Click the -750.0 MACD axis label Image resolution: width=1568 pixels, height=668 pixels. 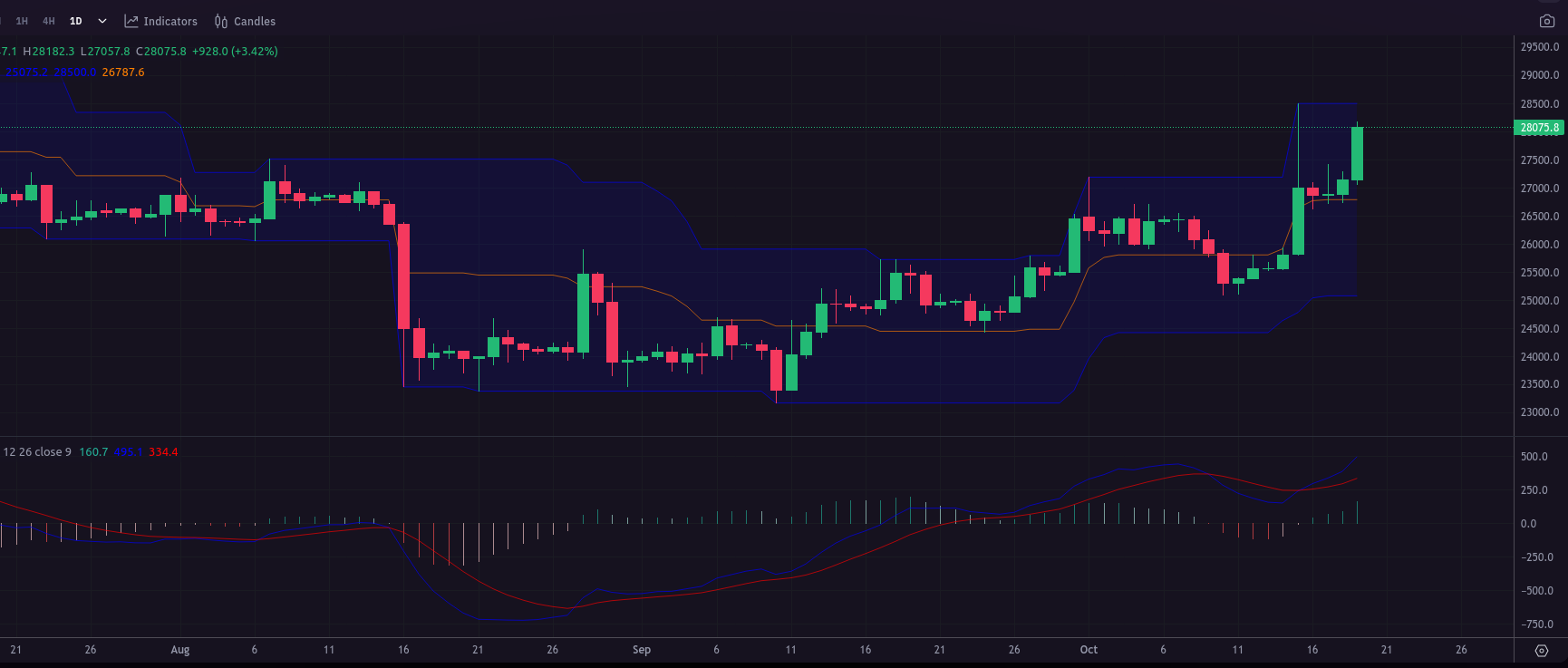click(x=1537, y=624)
